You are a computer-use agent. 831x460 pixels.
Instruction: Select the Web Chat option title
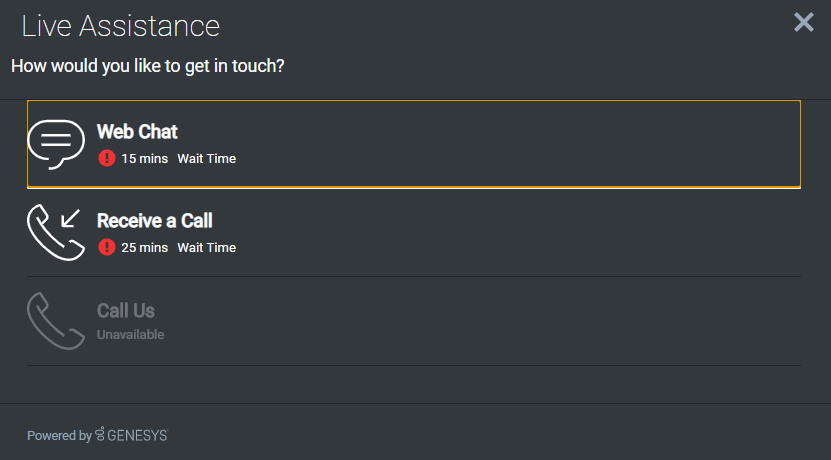137,131
